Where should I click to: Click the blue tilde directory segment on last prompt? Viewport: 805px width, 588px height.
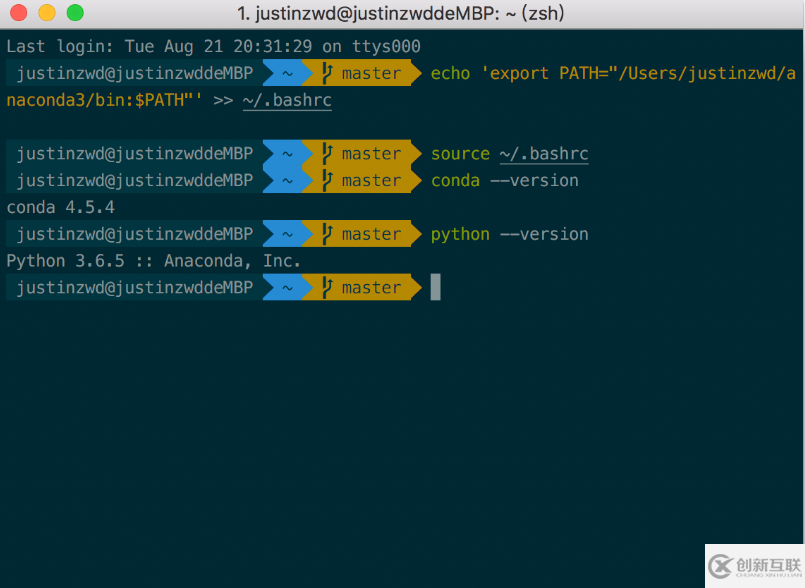coord(287,288)
